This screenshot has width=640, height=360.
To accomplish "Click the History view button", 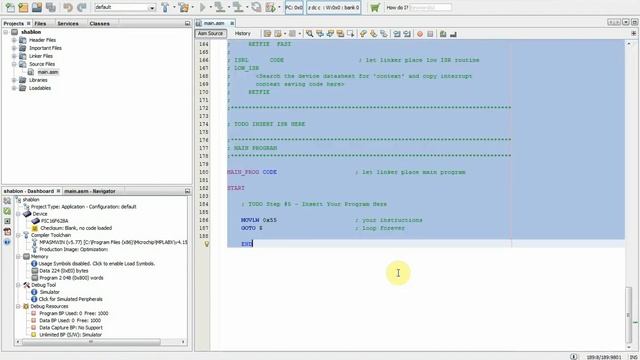I will (x=242, y=33).
